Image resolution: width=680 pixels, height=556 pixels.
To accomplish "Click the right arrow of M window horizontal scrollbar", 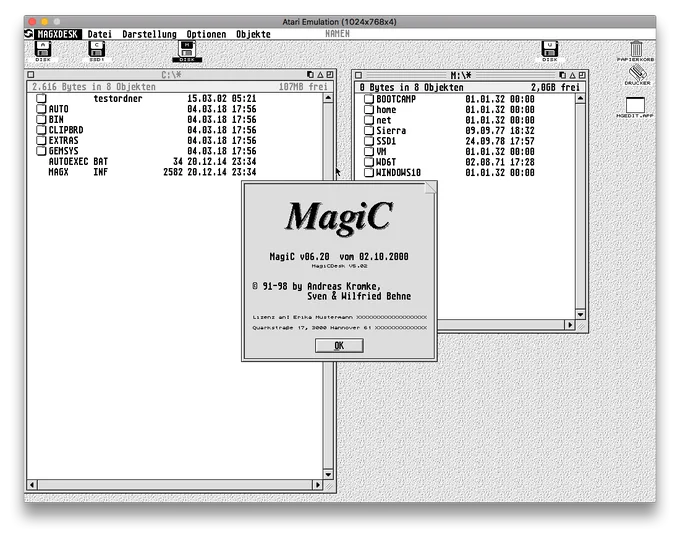I will coord(570,325).
